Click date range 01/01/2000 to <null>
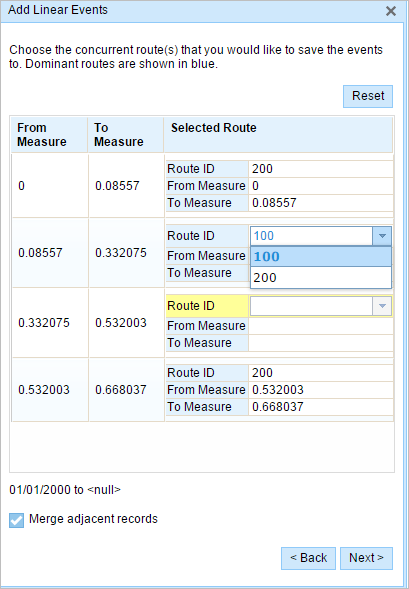Screen dimensions: 409x589 click(65, 490)
